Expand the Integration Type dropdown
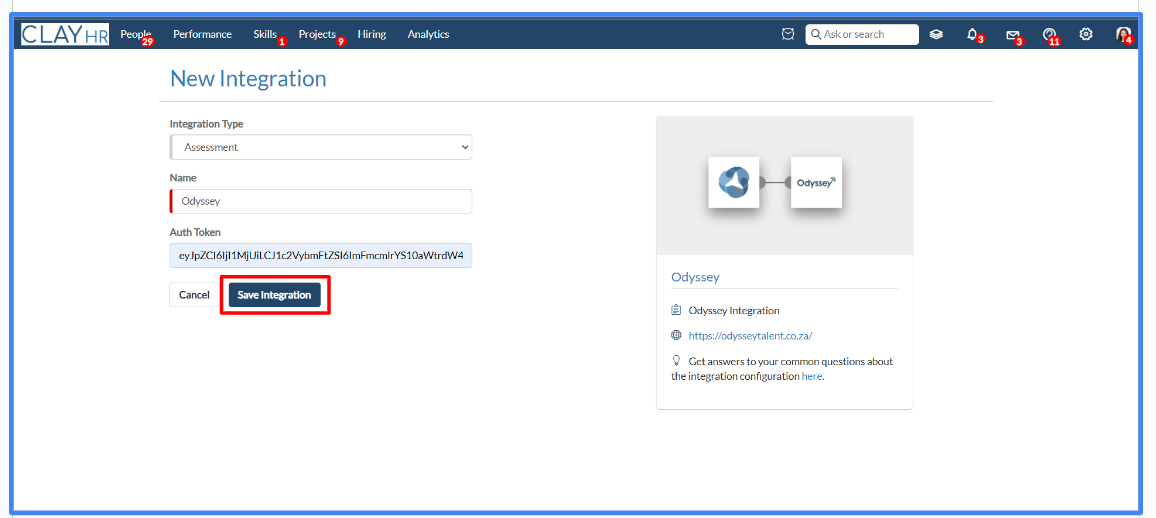This screenshot has width=1156, height=518. tap(321, 147)
